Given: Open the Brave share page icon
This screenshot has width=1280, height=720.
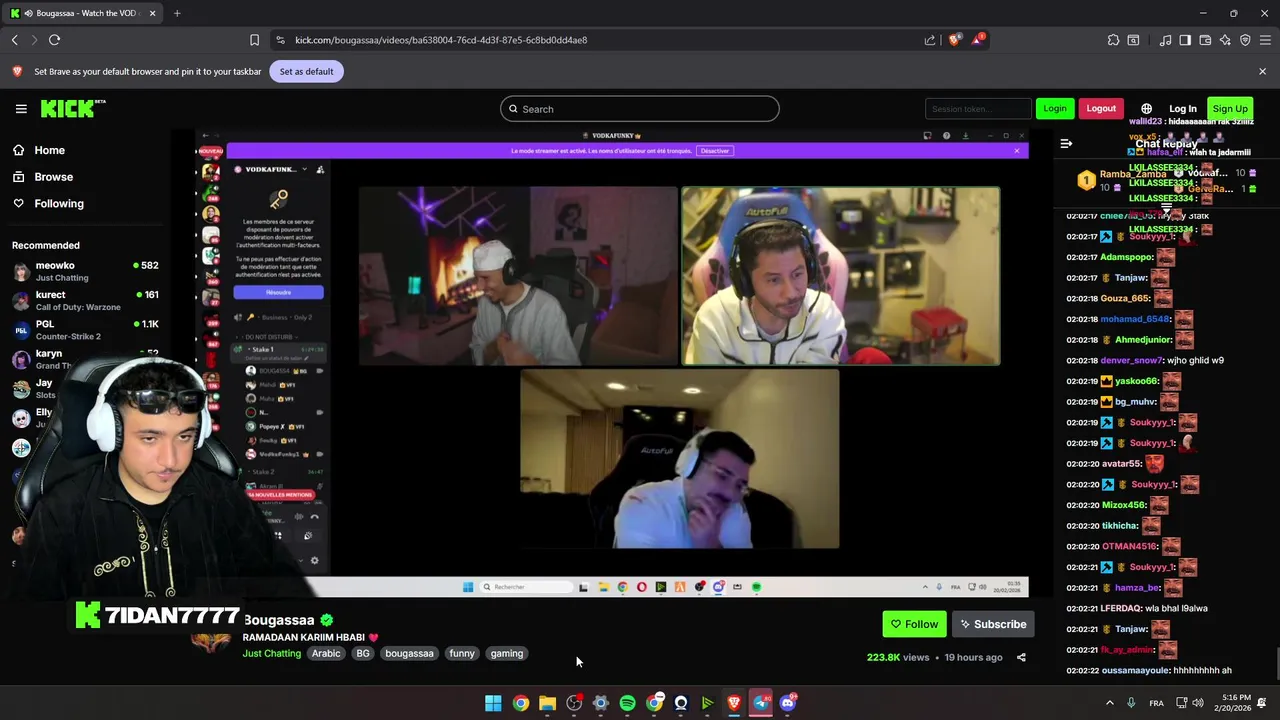Looking at the screenshot, I should [930, 40].
